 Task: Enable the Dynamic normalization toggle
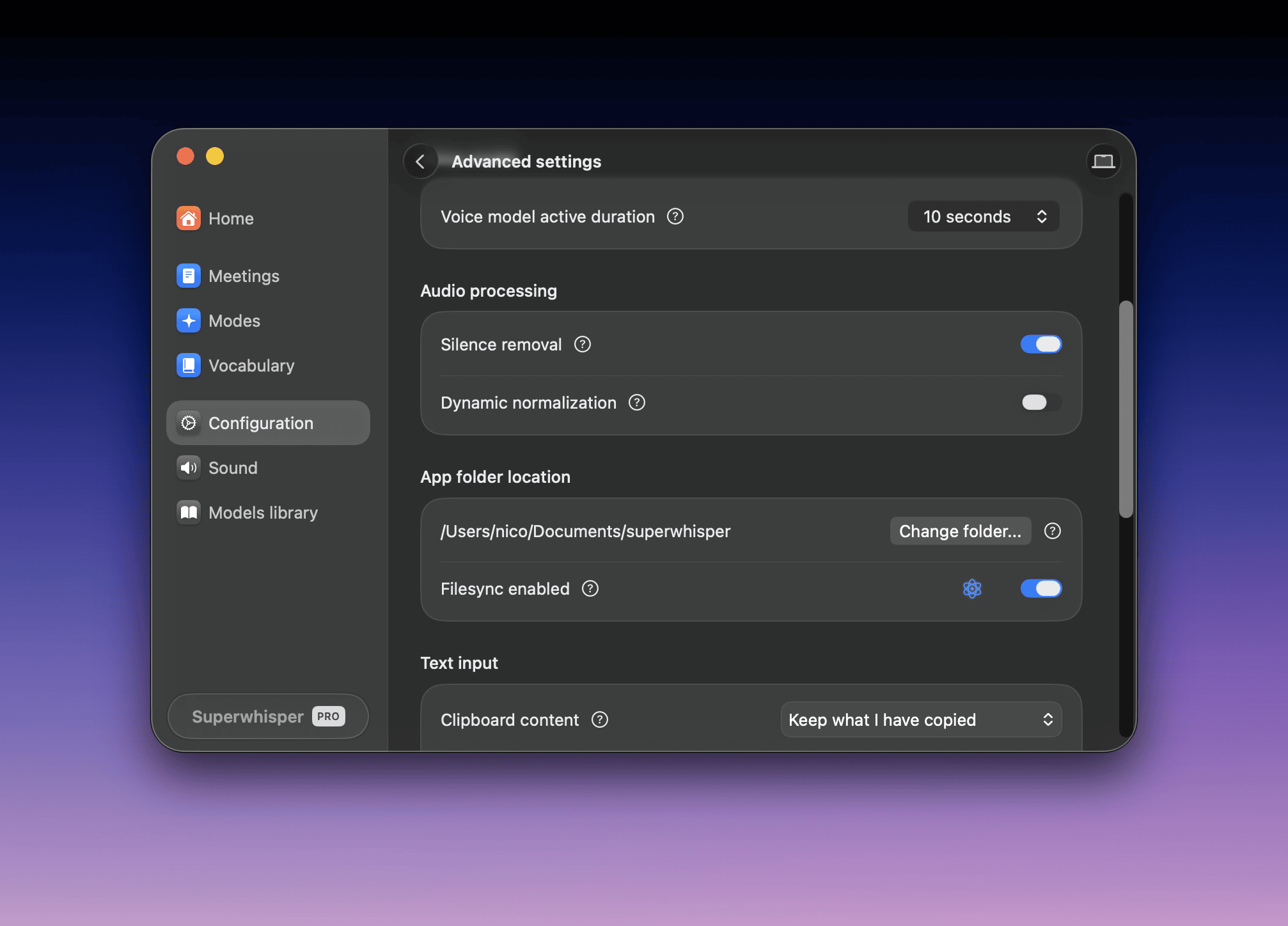[x=1041, y=402]
